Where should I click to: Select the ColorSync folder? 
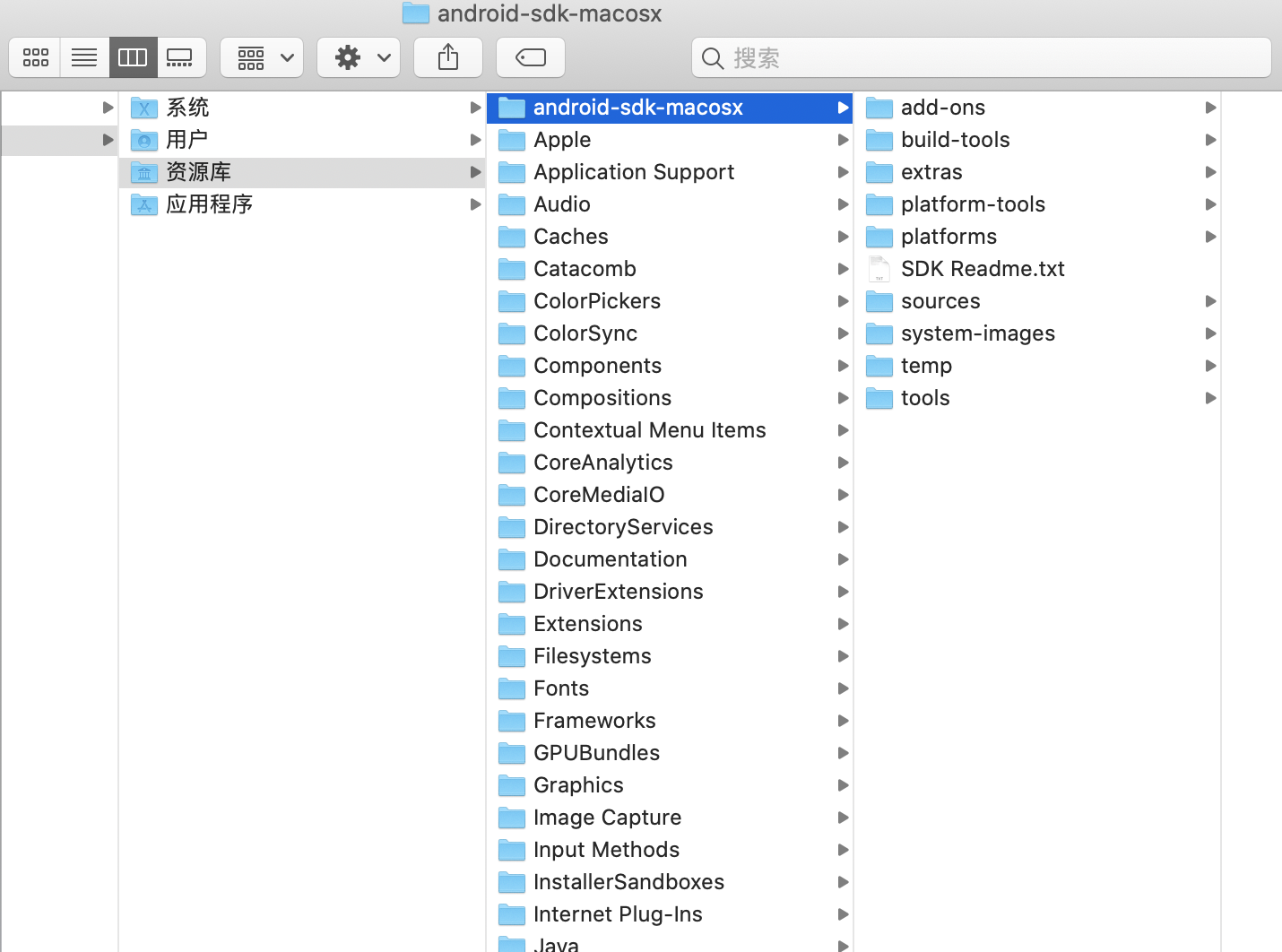point(670,333)
